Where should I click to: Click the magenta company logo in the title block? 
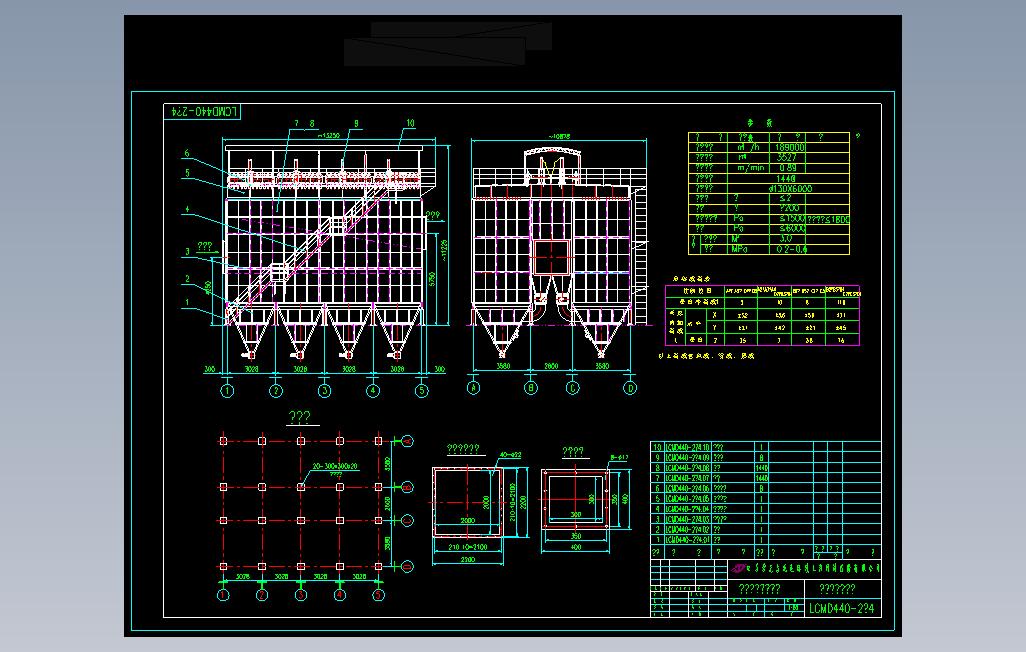click(x=739, y=568)
